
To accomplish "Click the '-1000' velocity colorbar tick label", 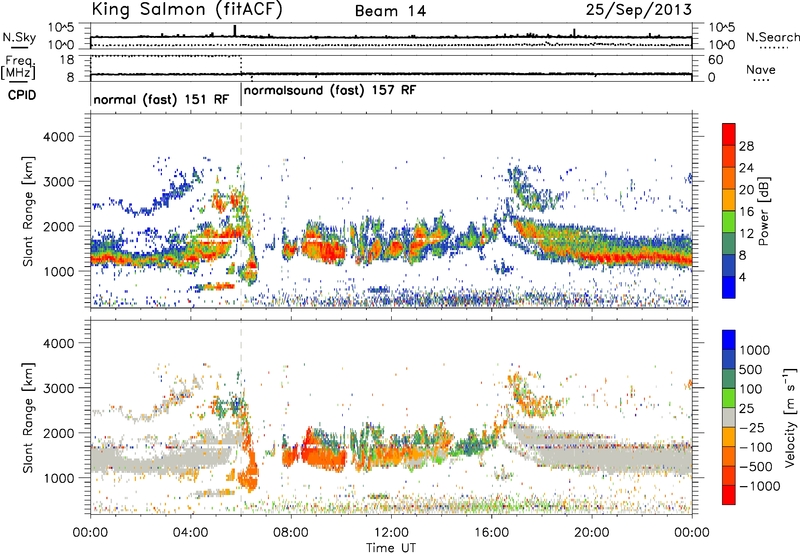I will tap(759, 486).
